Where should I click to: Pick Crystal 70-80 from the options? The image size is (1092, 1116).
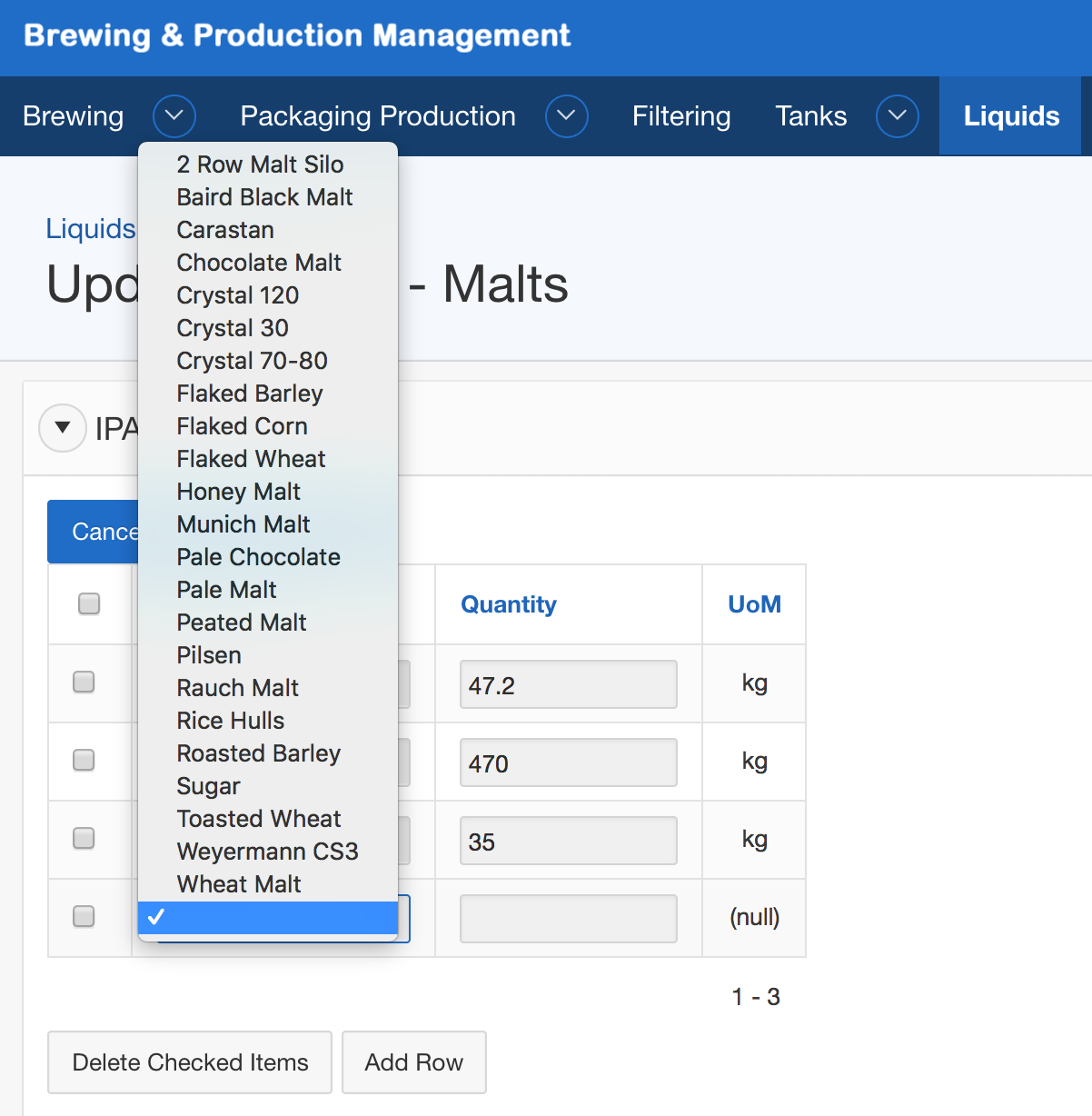point(252,361)
